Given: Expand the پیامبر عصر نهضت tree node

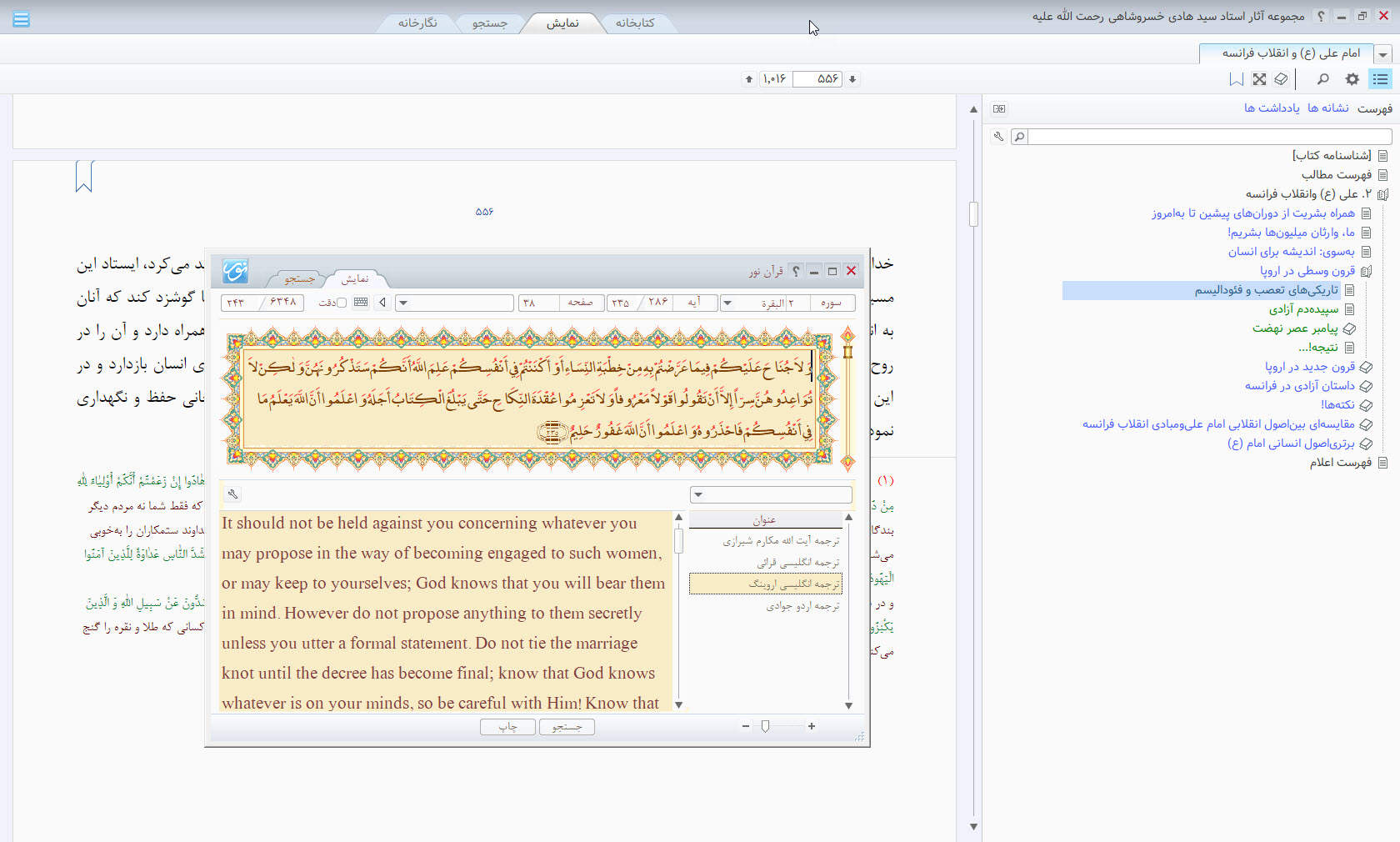Looking at the screenshot, I should [x=1350, y=328].
